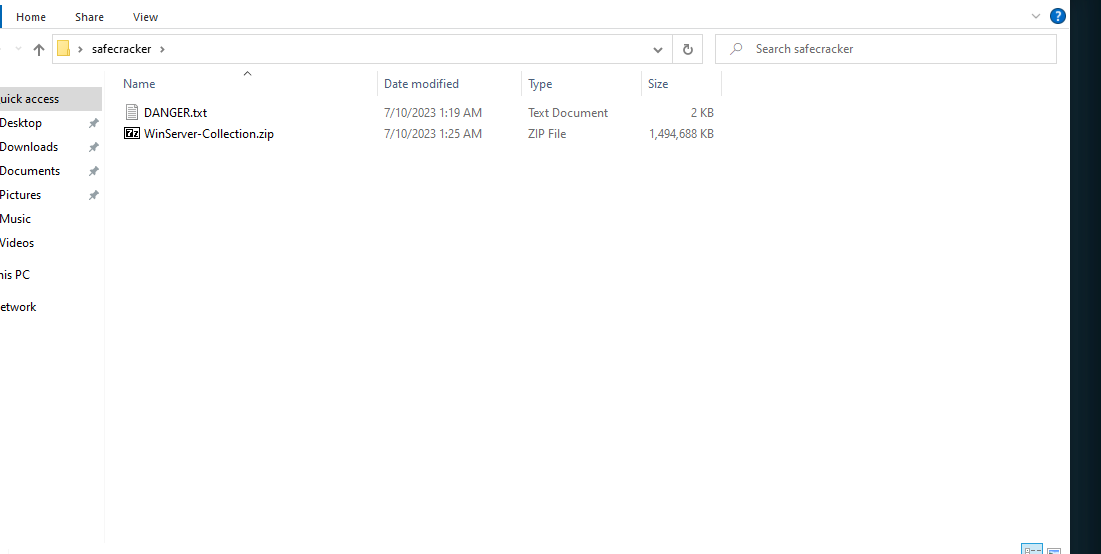Switch to details view icon
Image resolution: width=1101 pixels, height=554 pixels.
pos(1031,548)
